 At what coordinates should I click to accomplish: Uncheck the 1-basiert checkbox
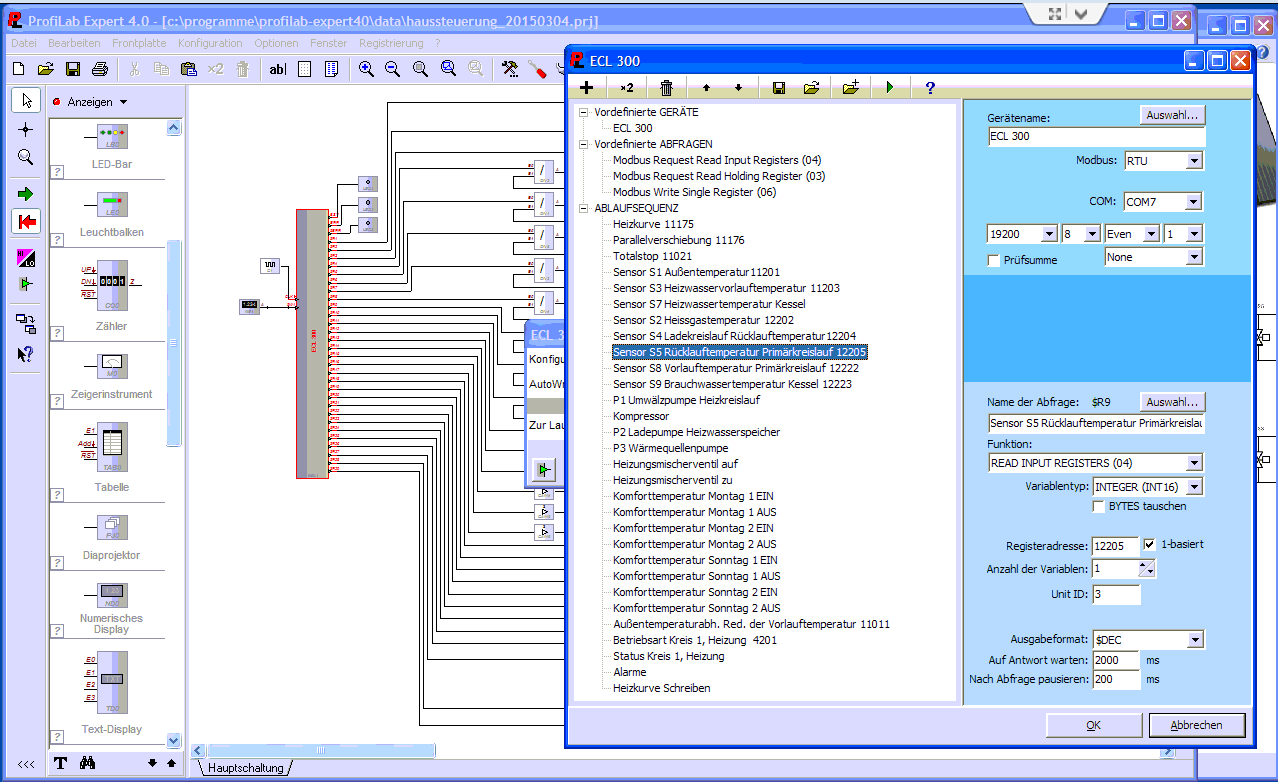pyautogui.click(x=1149, y=545)
